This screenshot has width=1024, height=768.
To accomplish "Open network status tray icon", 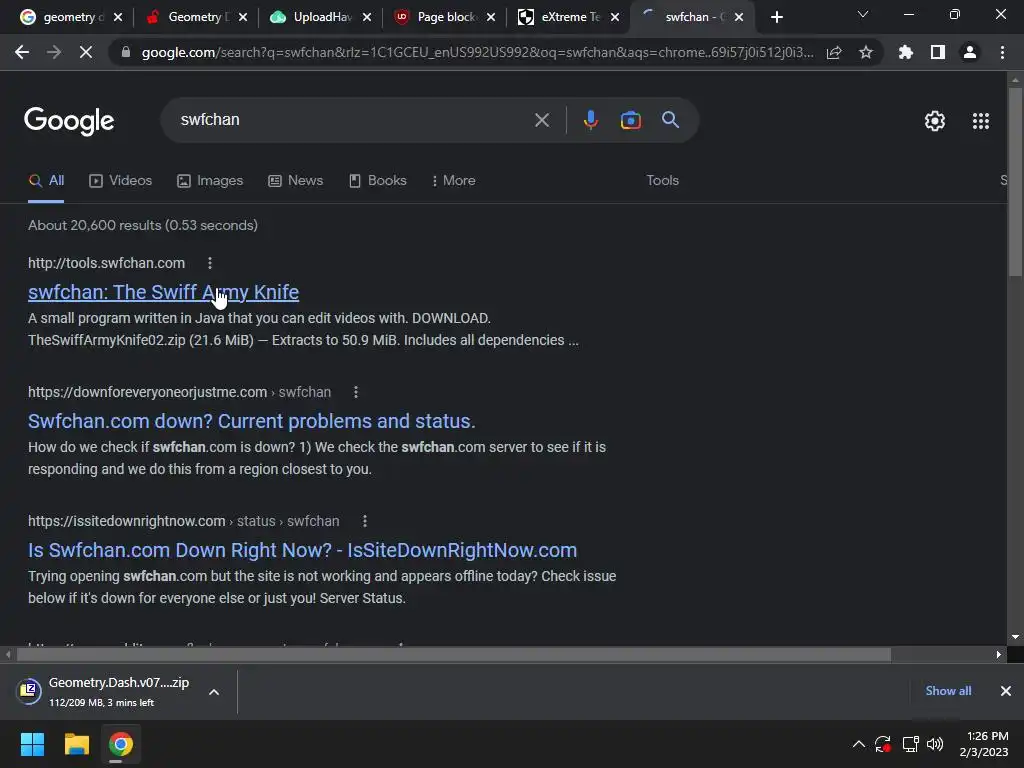I will tap(910, 744).
